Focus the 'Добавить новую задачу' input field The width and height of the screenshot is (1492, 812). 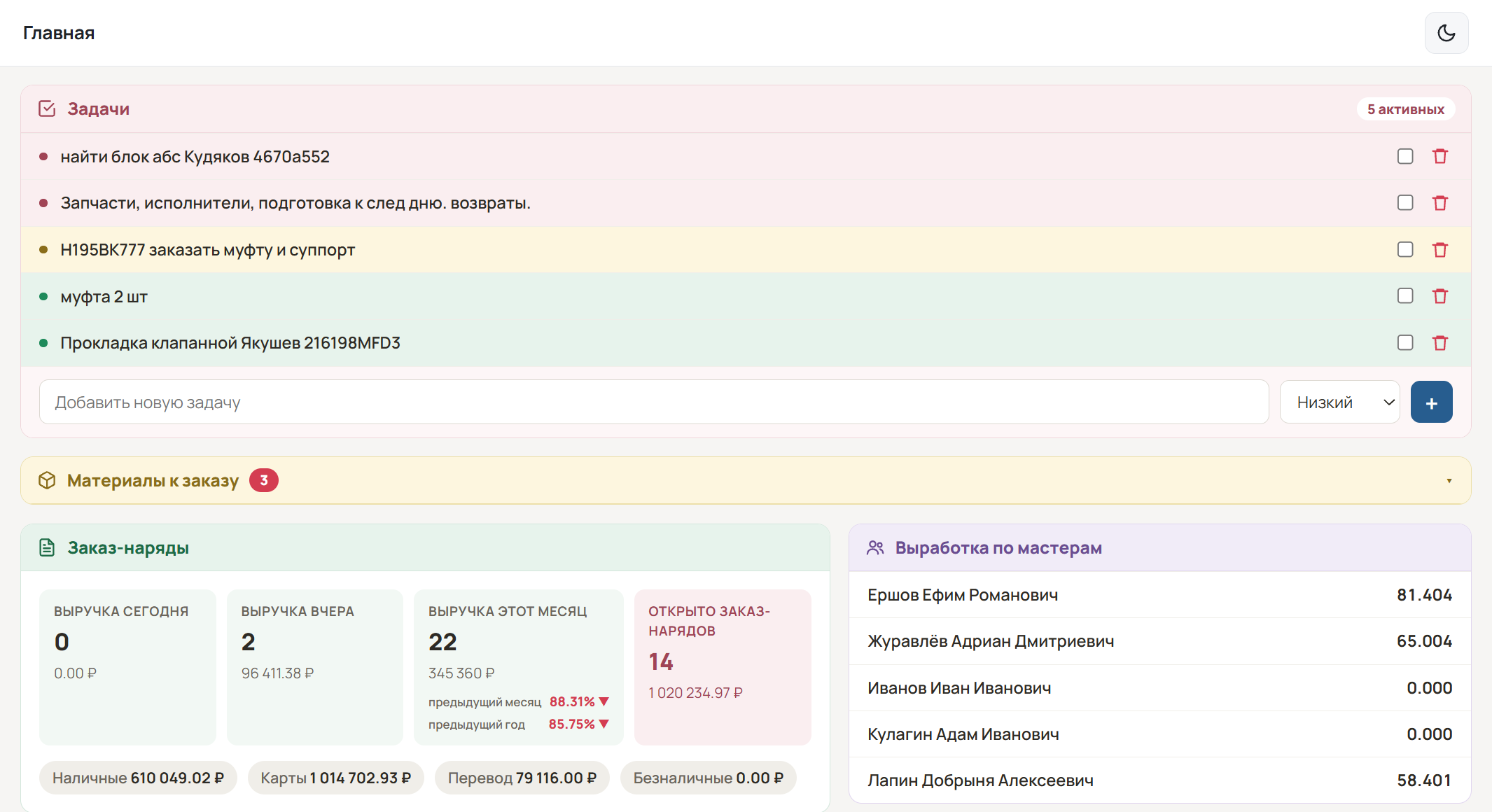654,402
